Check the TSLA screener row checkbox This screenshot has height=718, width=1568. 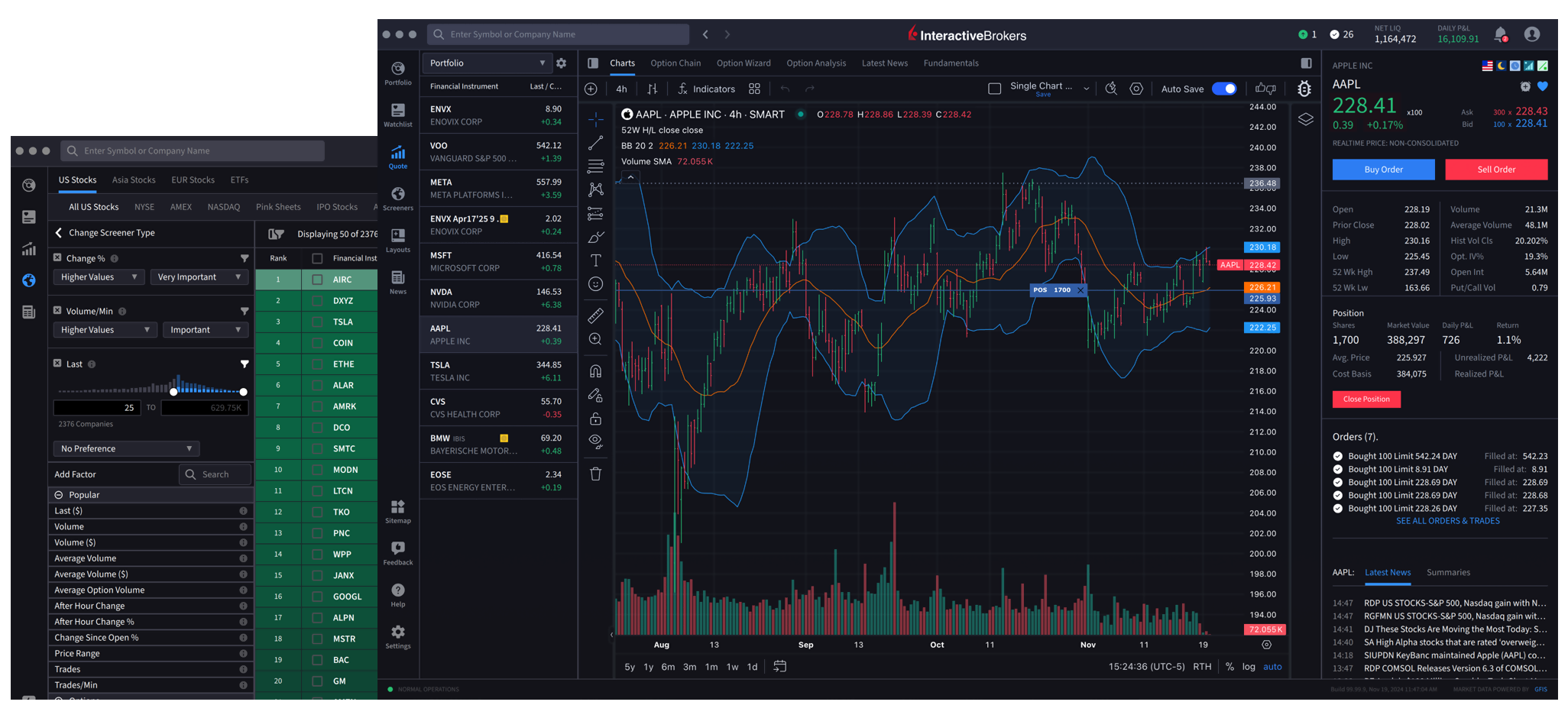click(x=317, y=322)
